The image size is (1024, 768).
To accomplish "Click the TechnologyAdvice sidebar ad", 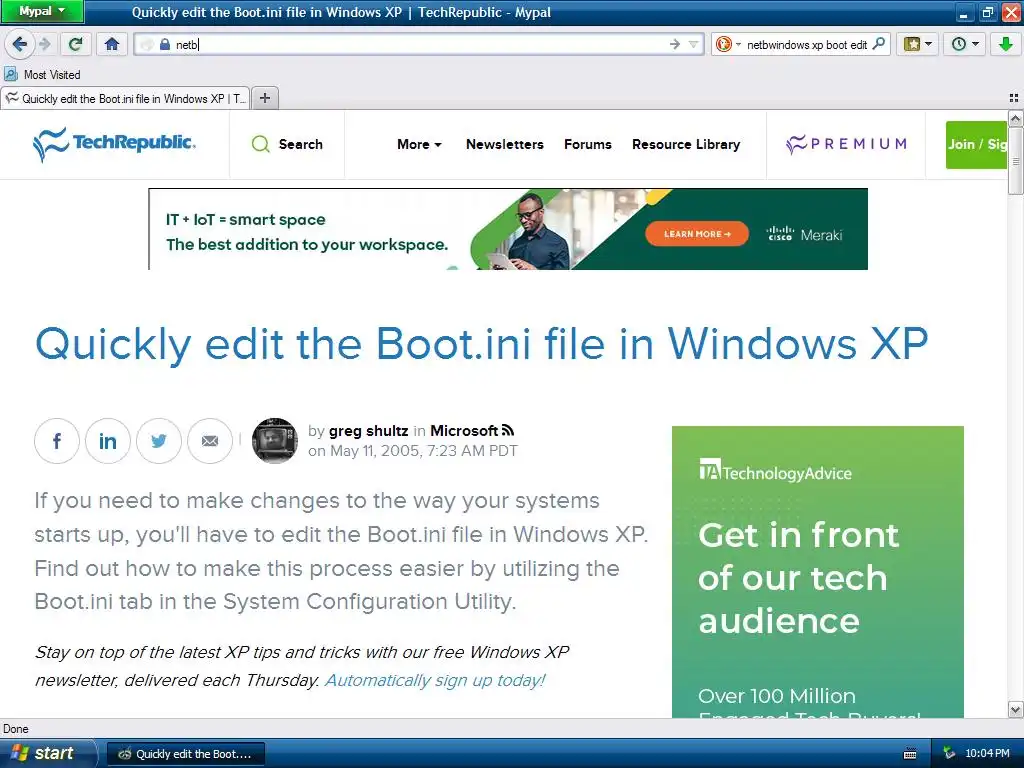I will pos(818,572).
